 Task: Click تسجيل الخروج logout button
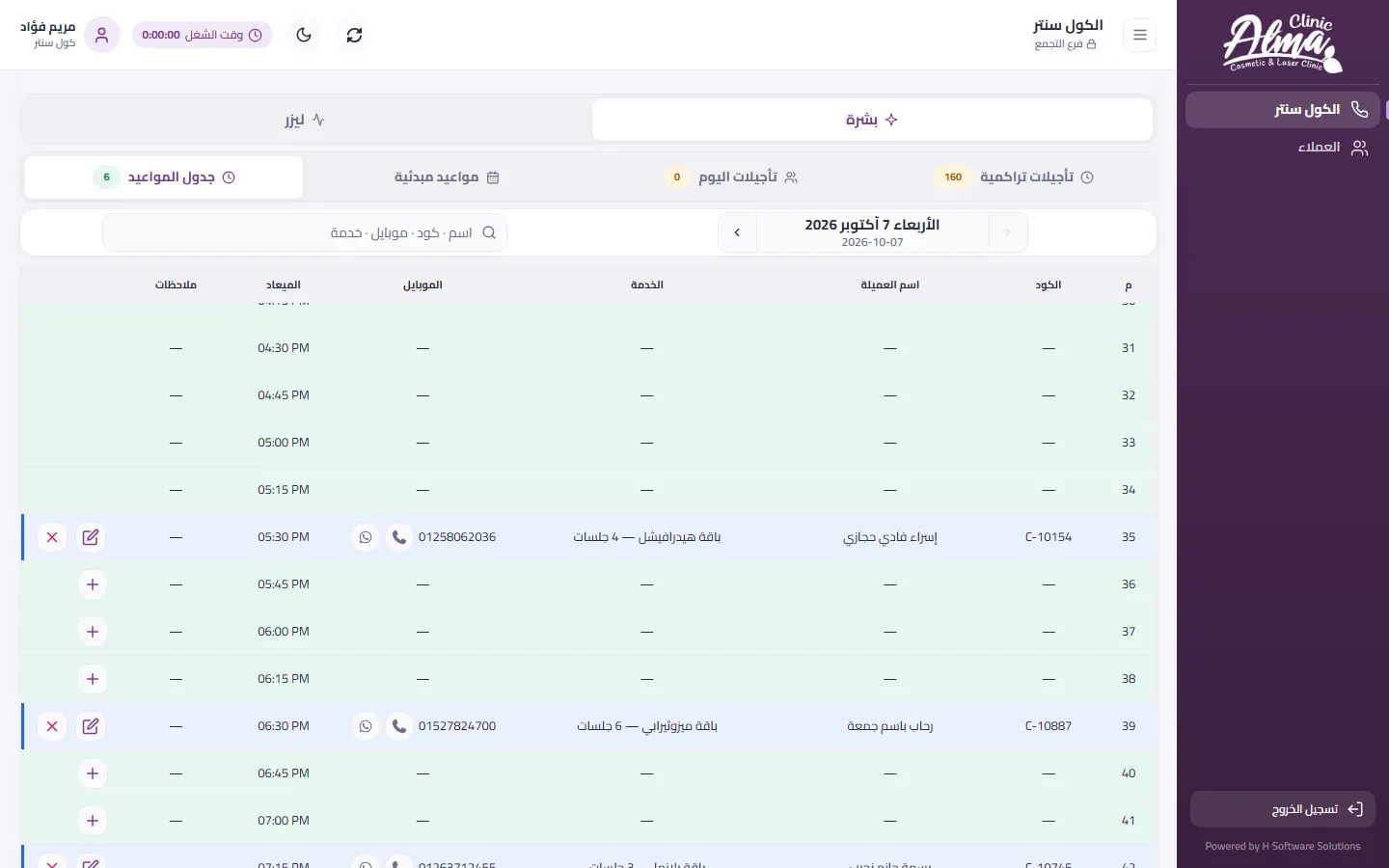pyautogui.click(x=1282, y=809)
